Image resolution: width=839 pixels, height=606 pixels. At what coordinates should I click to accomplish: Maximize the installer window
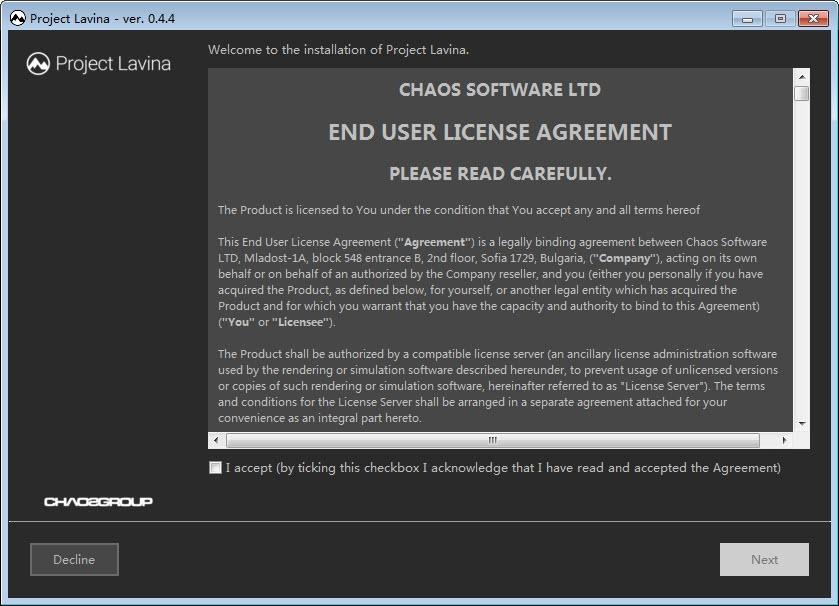point(780,19)
